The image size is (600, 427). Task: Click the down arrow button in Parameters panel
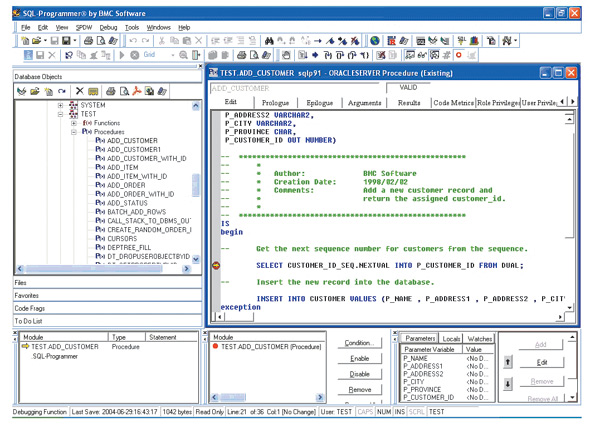coord(508,383)
